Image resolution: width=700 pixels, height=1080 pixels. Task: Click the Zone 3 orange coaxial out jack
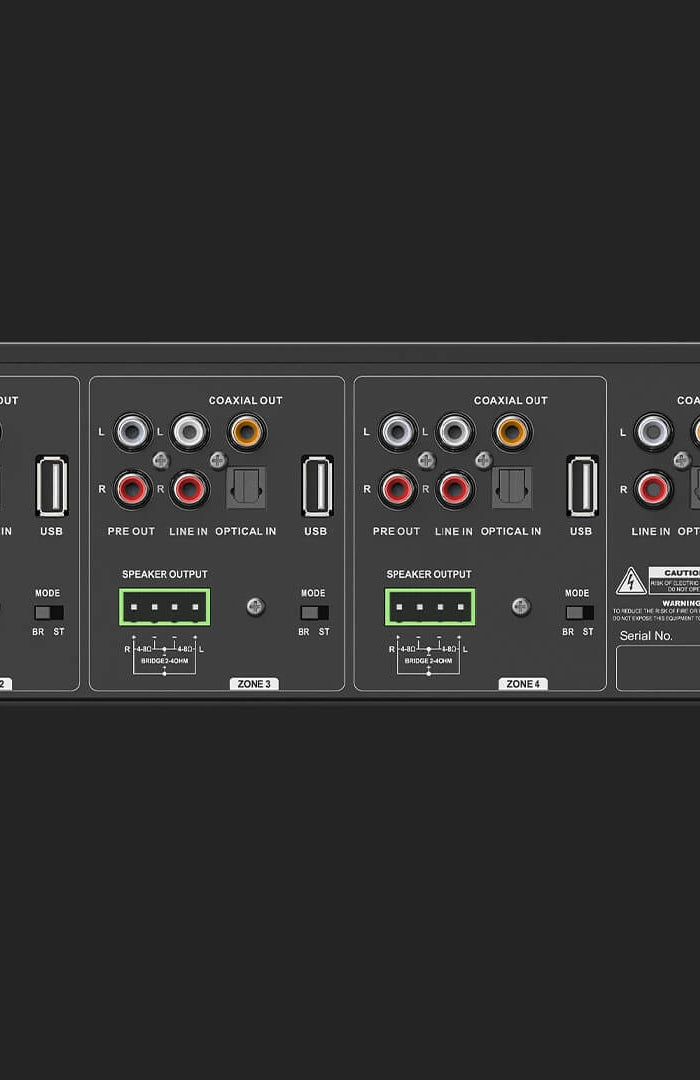(247, 432)
